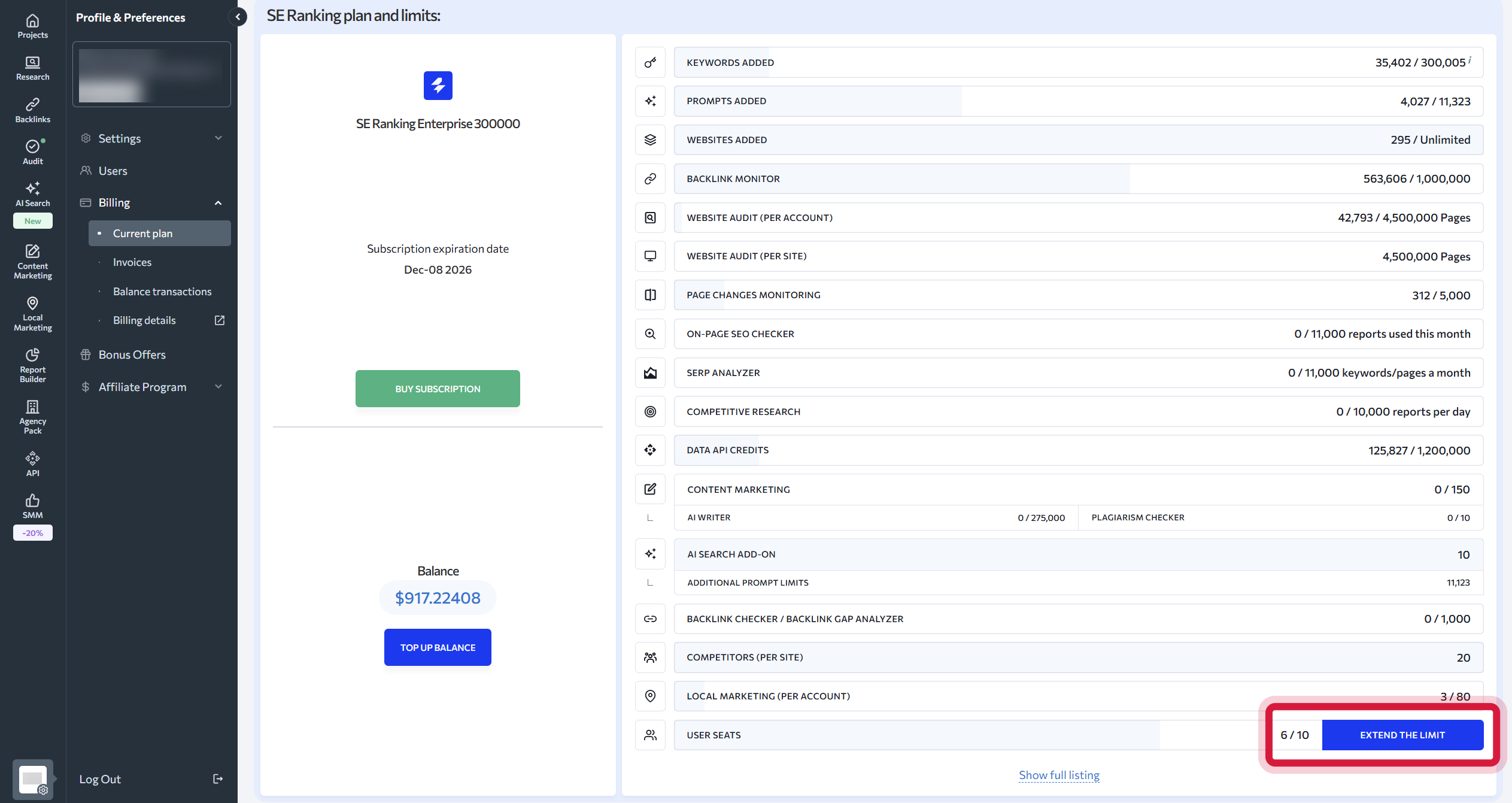Click the User Seats people icon
The height and width of the screenshot is (803, 1512).
pyautogui.click(x=650, y=735)
